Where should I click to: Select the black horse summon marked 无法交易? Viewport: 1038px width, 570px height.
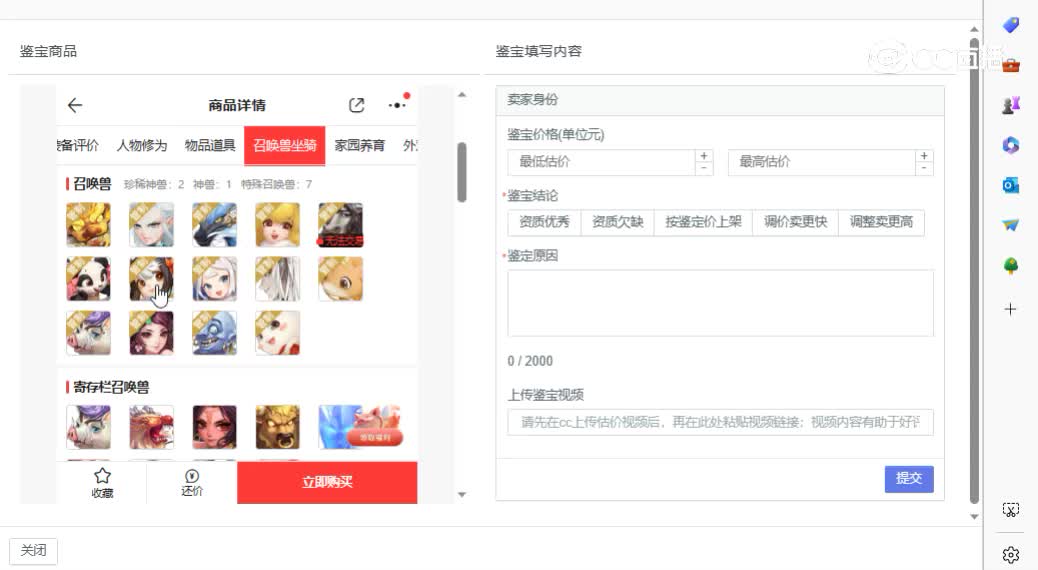(340, 225)
